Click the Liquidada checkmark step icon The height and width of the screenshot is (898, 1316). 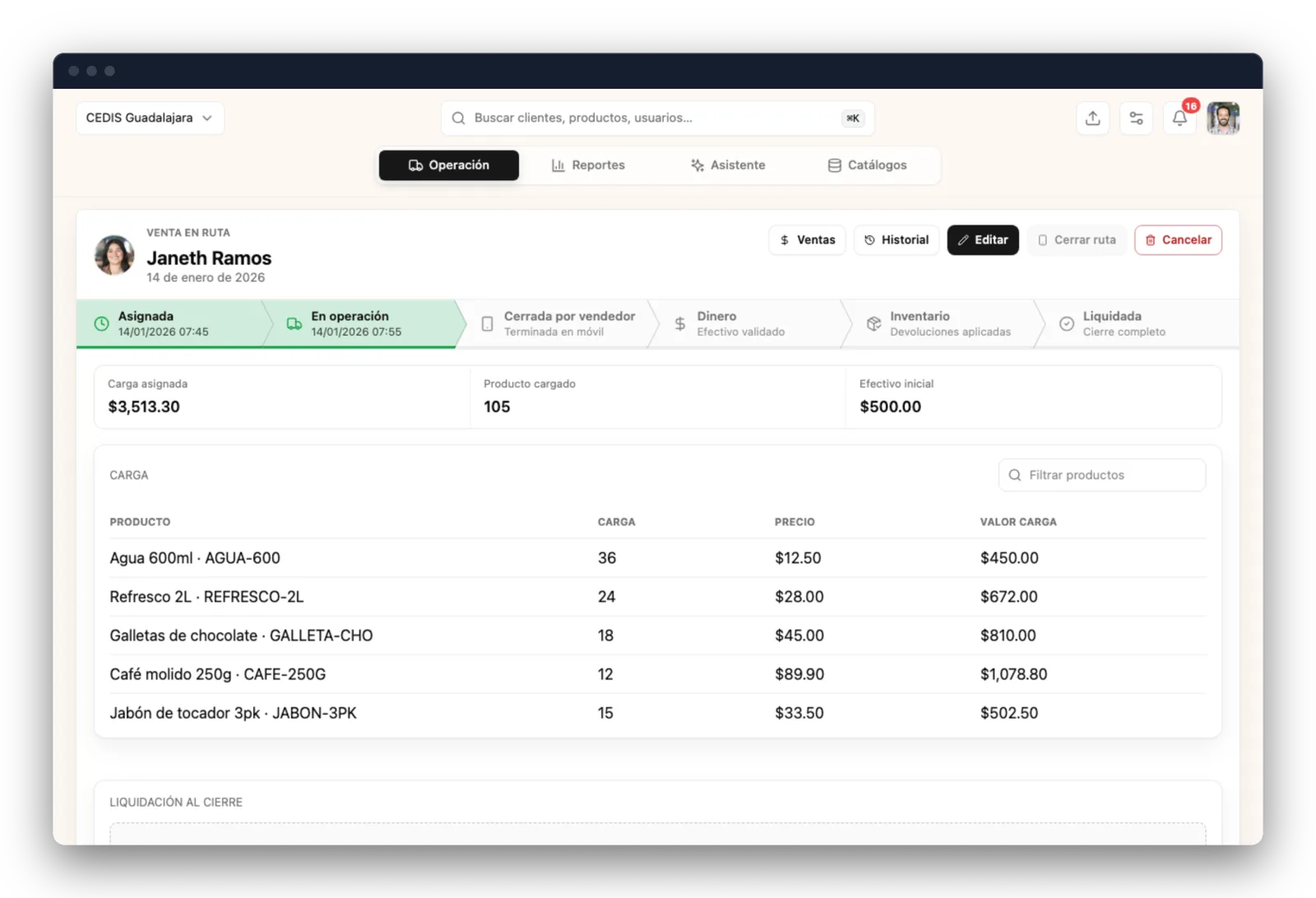tap(1066, 324)
